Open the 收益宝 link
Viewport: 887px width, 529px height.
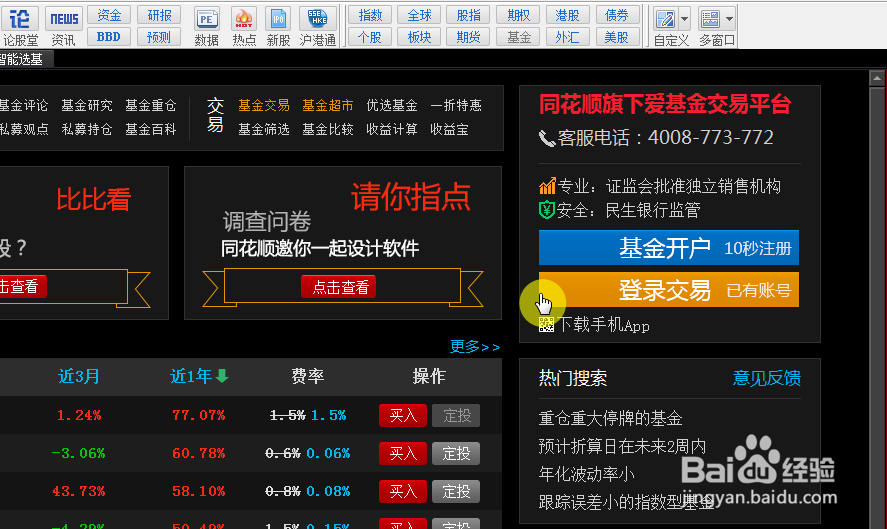pos(449,129)
